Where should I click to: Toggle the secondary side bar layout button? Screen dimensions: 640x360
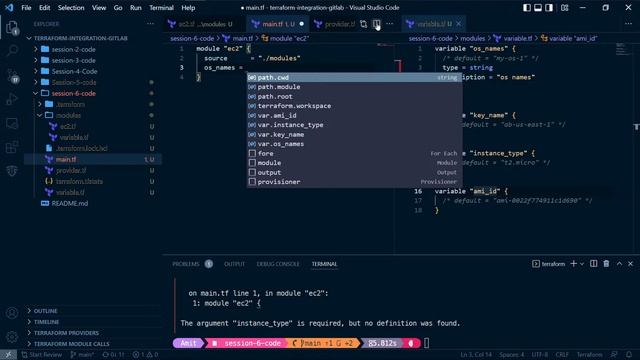pyautogui.click(x=549, y=8)
